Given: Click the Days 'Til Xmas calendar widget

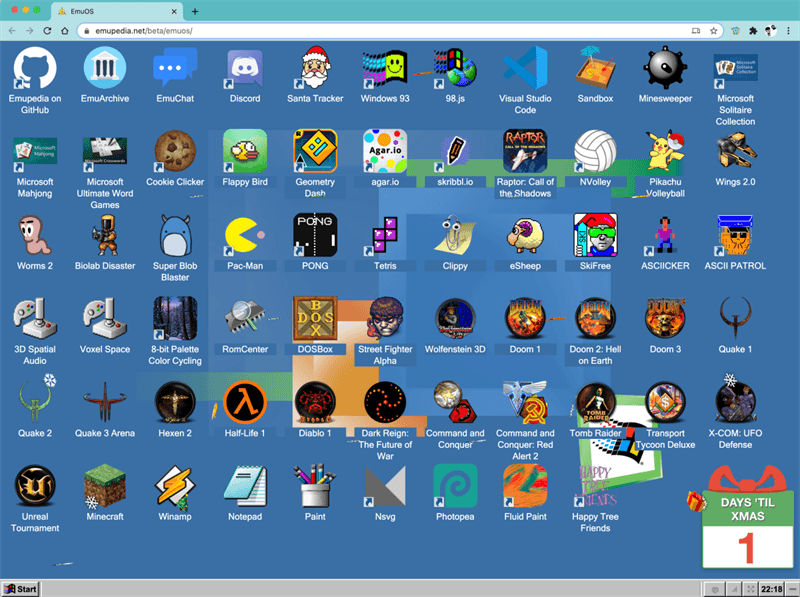Looking at the screenshot, I should pos(747,518).
